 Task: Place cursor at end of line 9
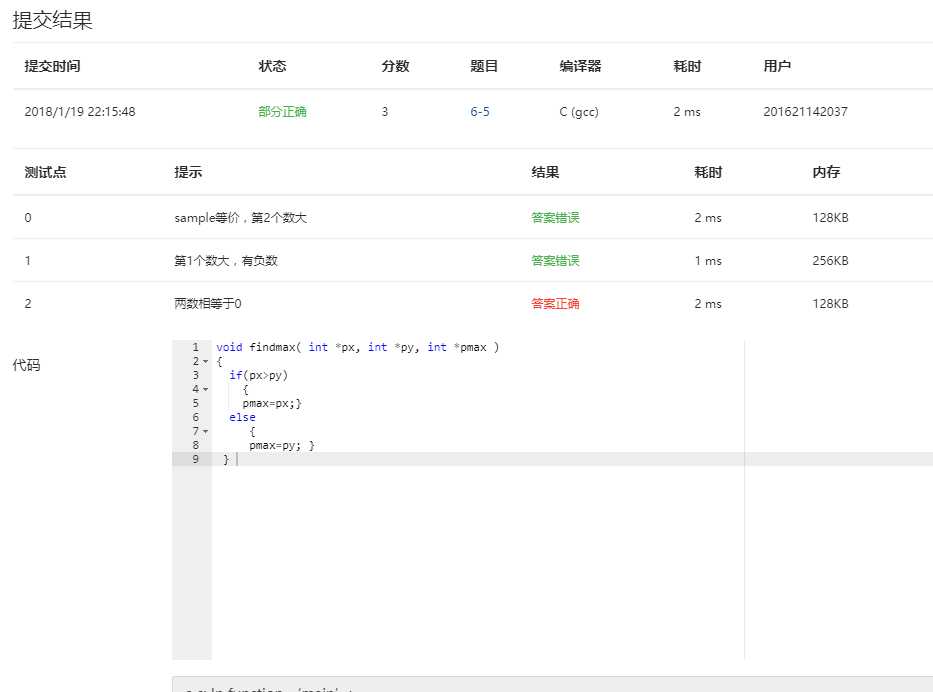pyautogui.click(x=237, y=459)
